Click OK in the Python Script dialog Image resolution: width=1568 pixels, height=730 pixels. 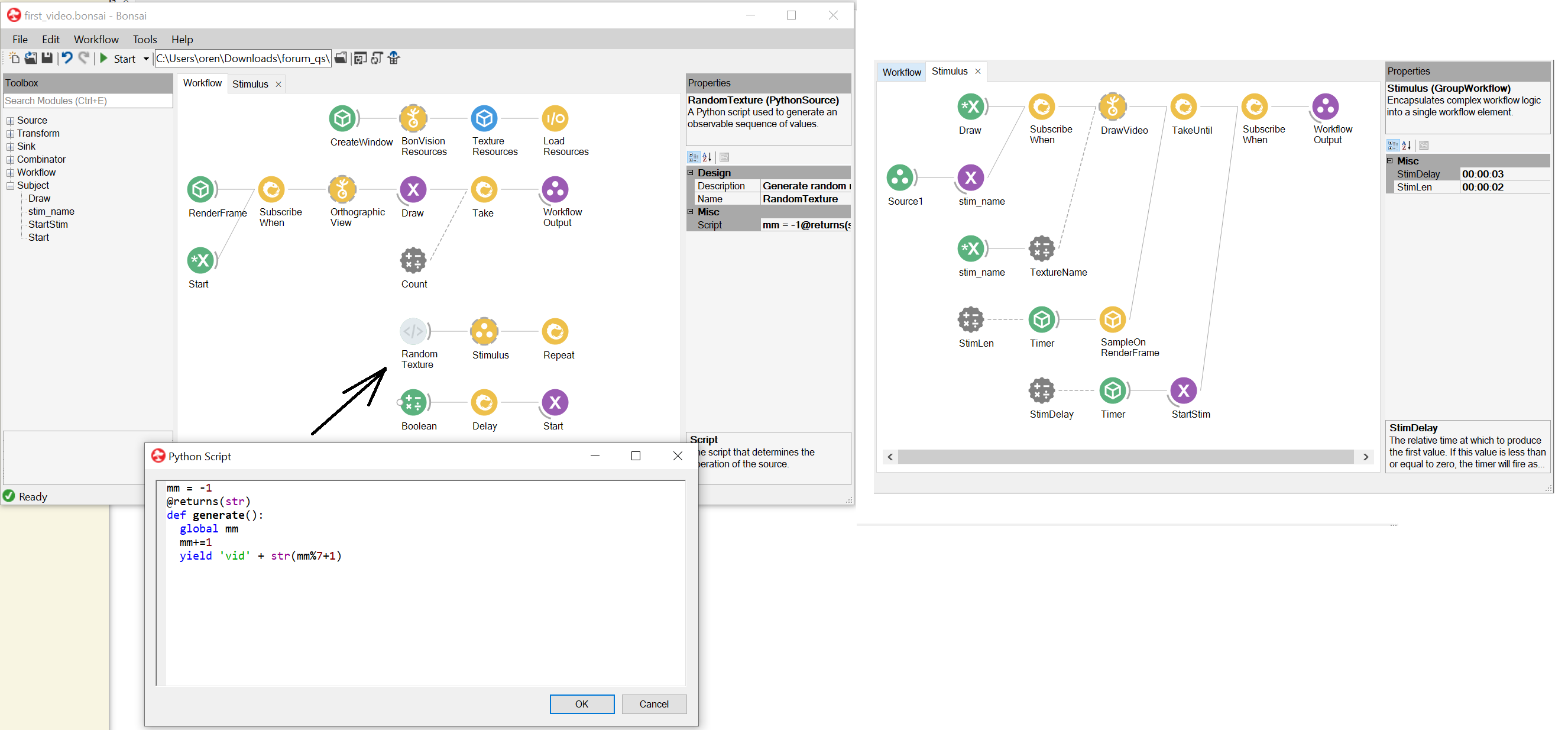581,704
